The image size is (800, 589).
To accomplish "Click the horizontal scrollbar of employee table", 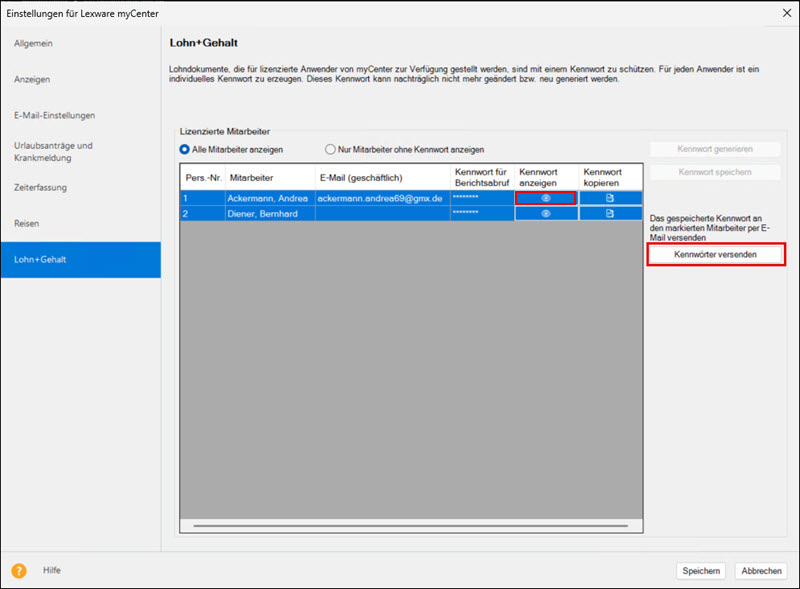I will 411,525.
